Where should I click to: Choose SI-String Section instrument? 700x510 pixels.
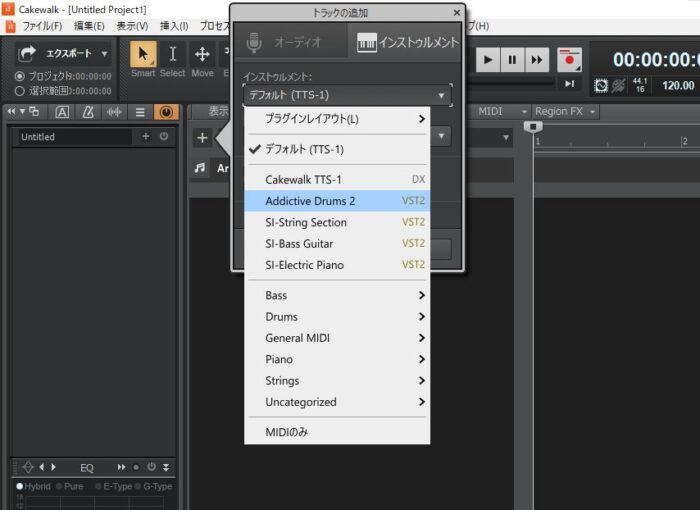point(337,222)
